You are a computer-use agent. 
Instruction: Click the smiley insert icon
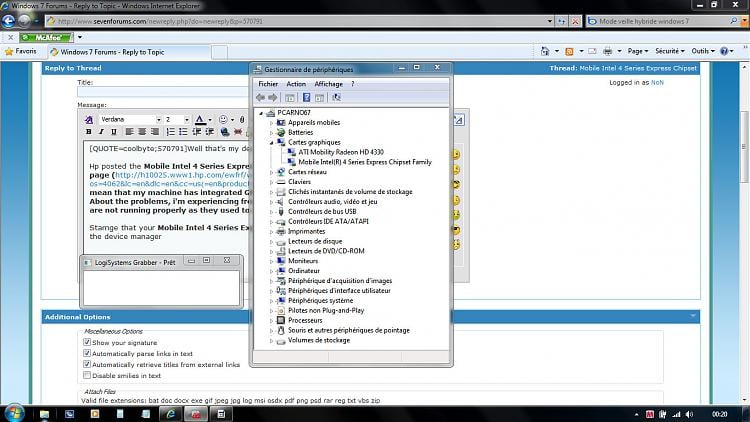click(x=223, y=119)
